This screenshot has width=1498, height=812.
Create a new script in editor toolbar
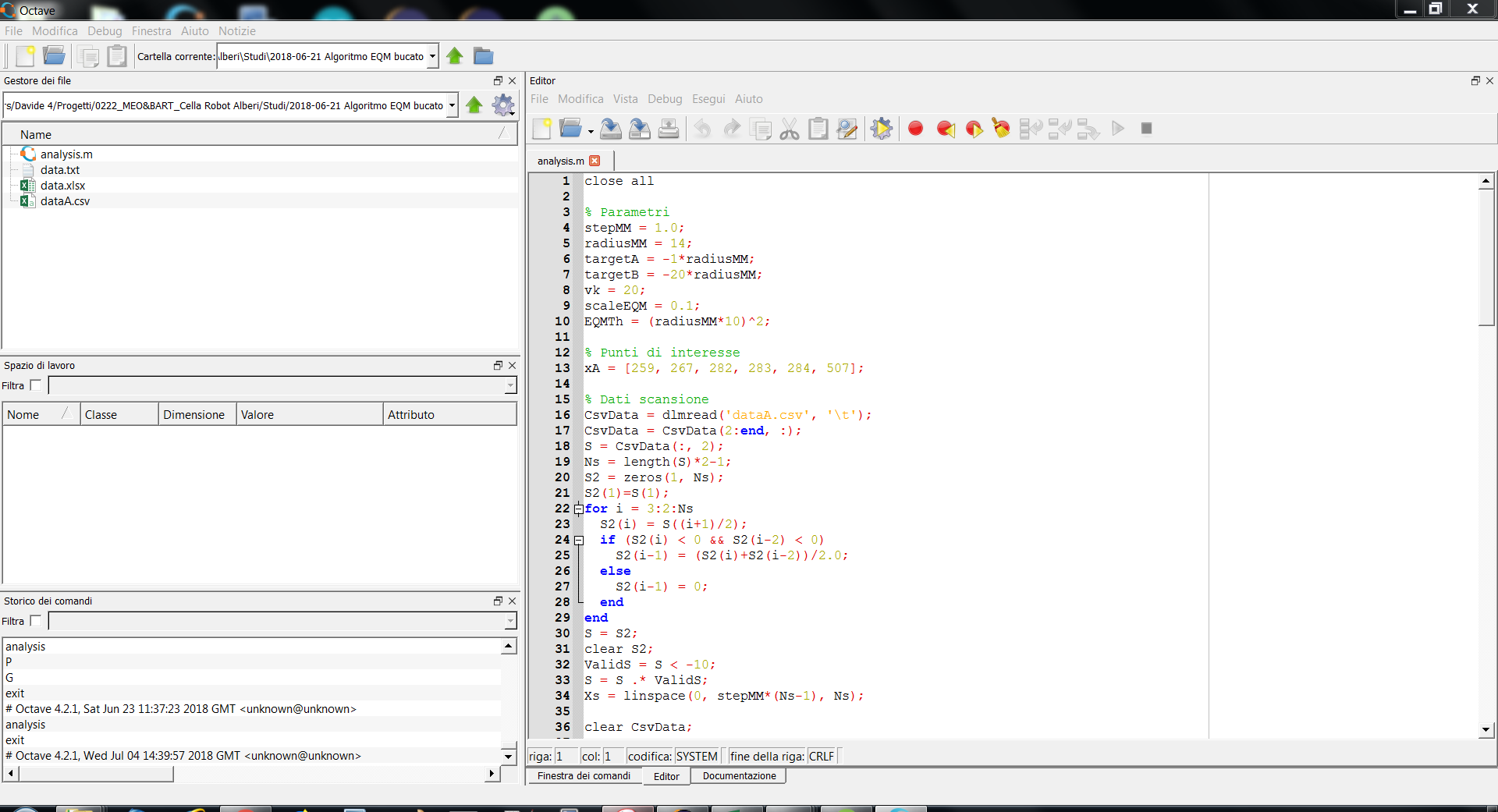542,129
